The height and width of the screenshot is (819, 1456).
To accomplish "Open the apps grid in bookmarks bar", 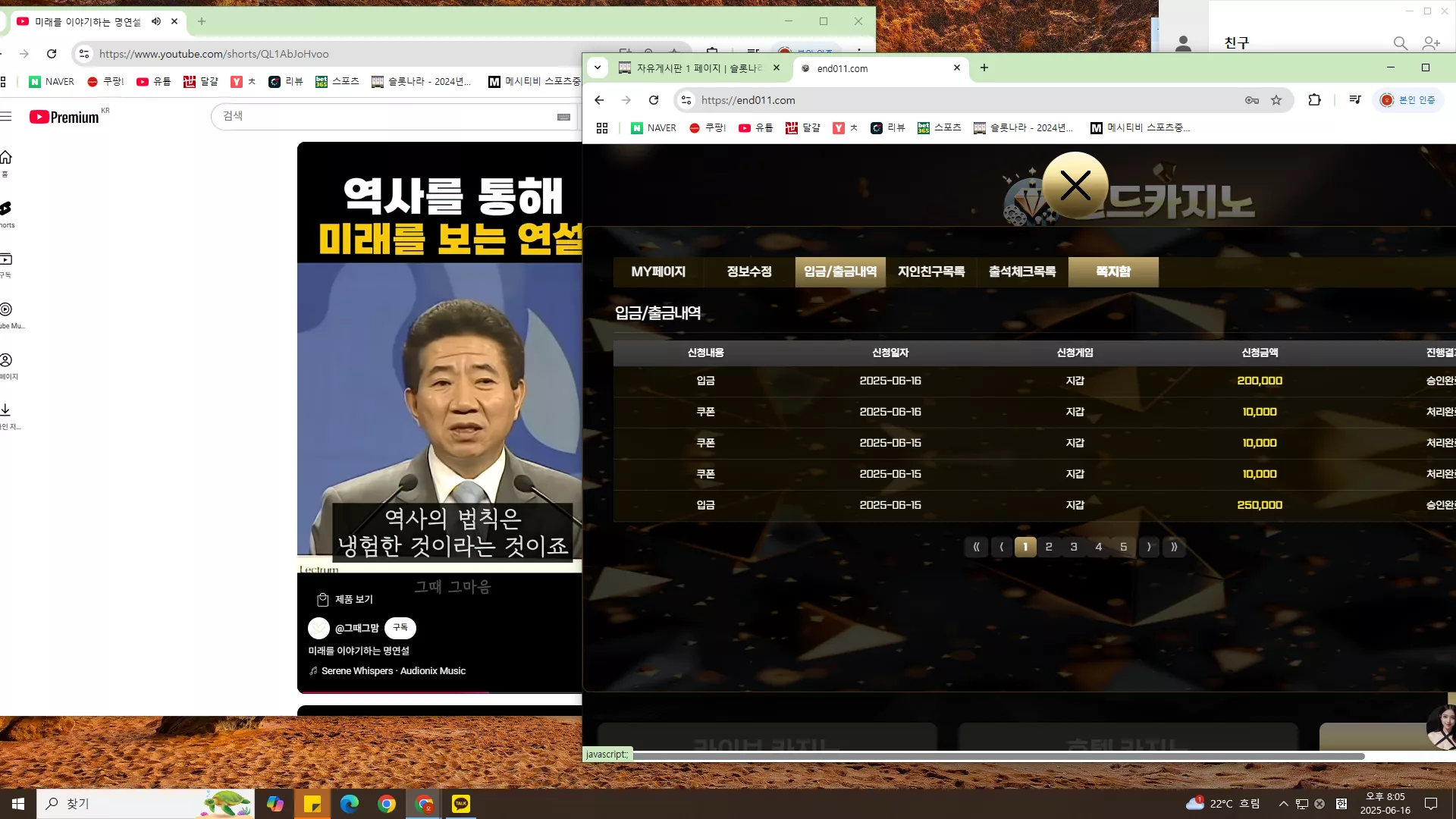I will tap(602, 128).
